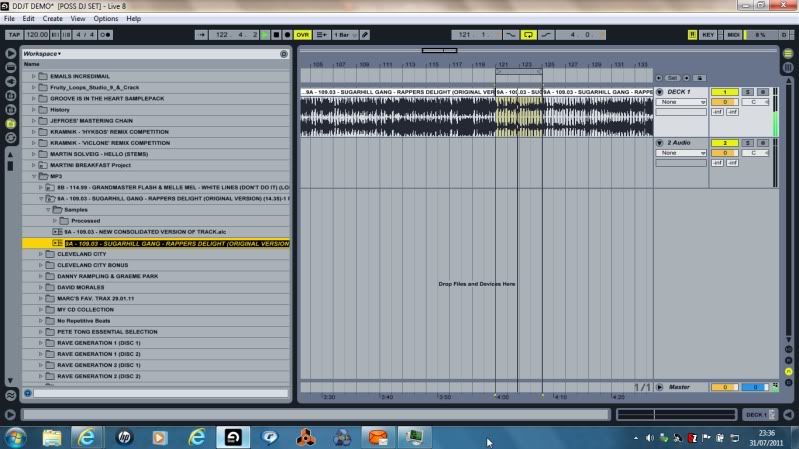Image resolution: width=799 pixels, height=449 pixels.
Task: Click the TAP tempo button
Action: [13, 34]
